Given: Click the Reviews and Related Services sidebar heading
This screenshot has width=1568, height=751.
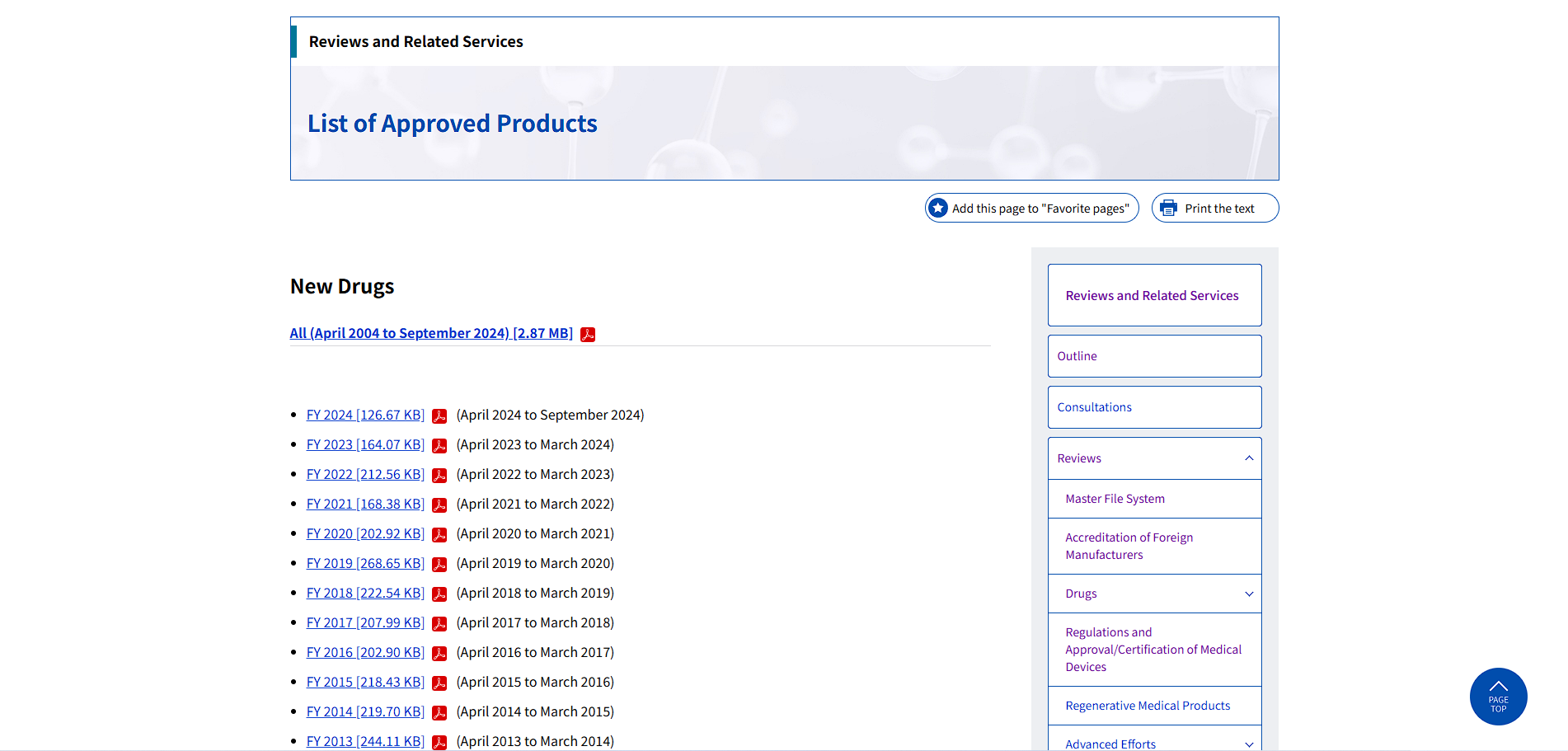Looking at the screenshot, I should (1152, 295).
